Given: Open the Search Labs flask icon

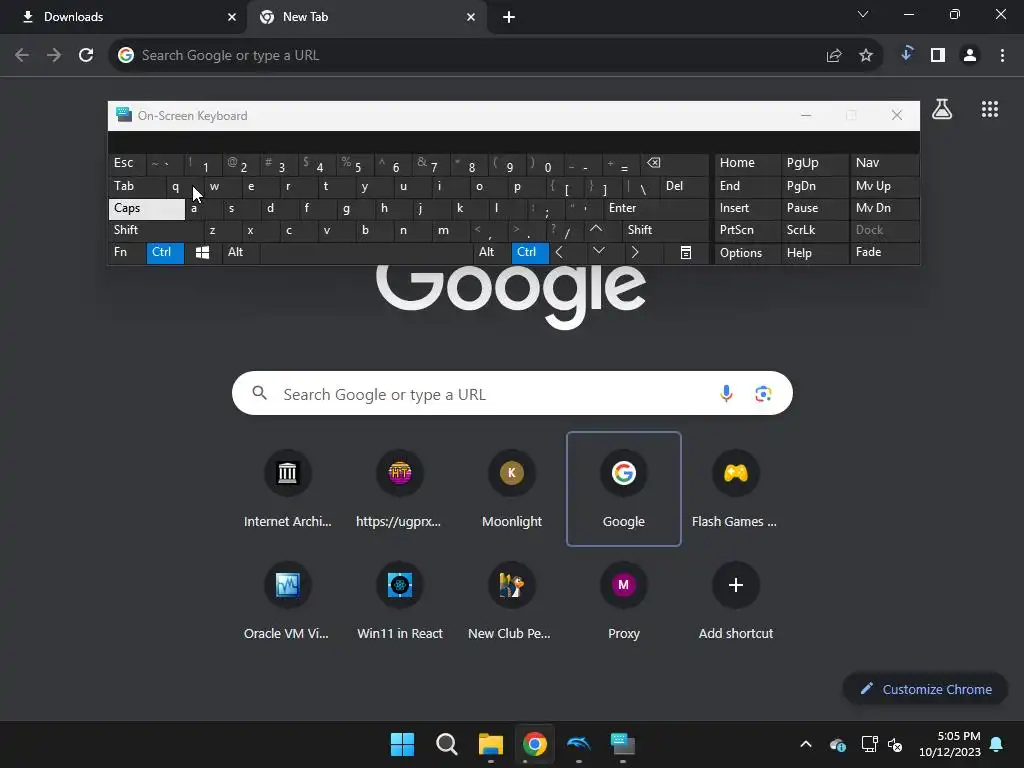Looking at the screenshot, I should 942,109.
